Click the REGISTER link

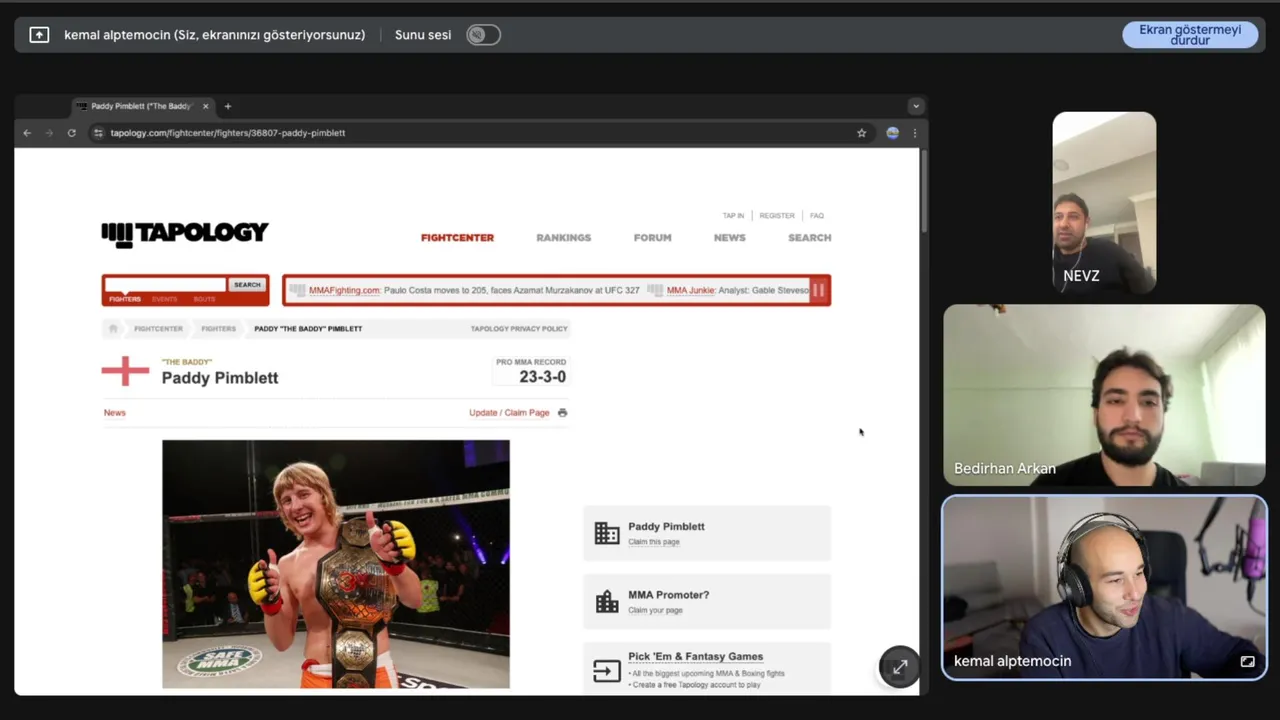point(777,216)
